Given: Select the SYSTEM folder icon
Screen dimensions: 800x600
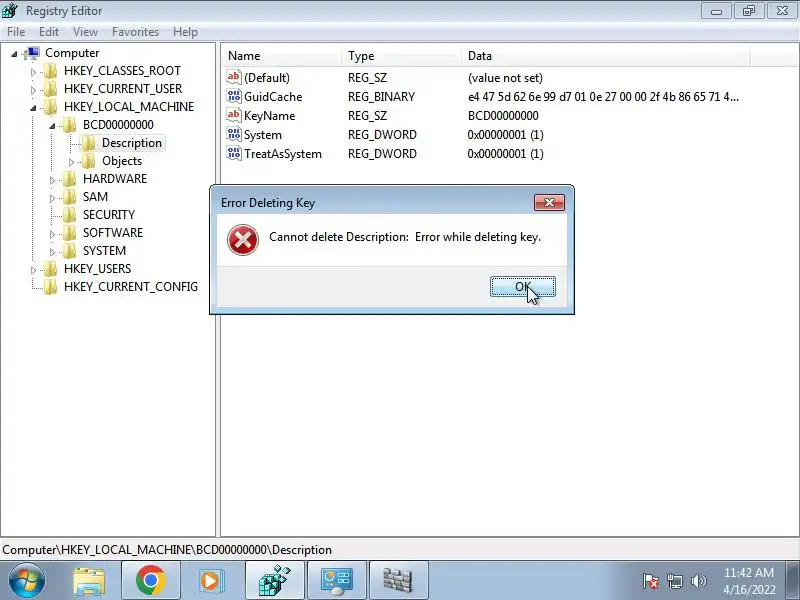Looking at the screenshot, I should coord(69,251).
